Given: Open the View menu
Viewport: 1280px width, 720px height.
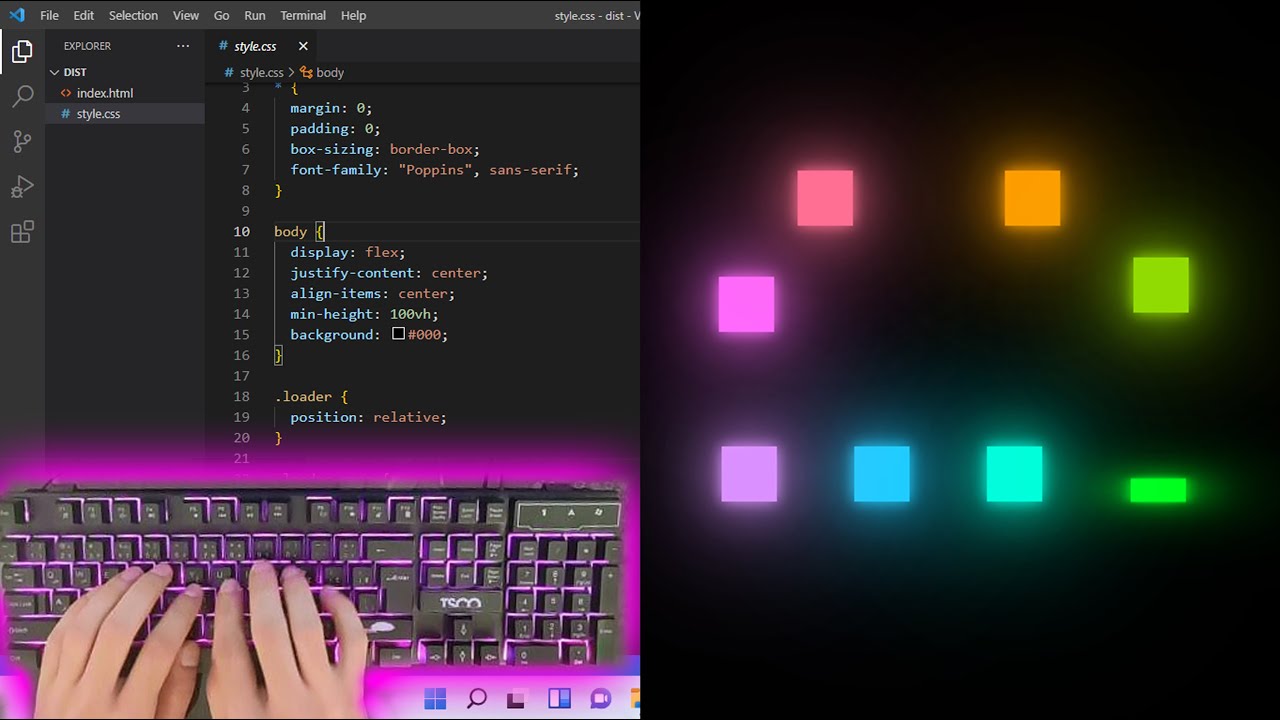Looking at the screenshot, I should click(186, 15).
